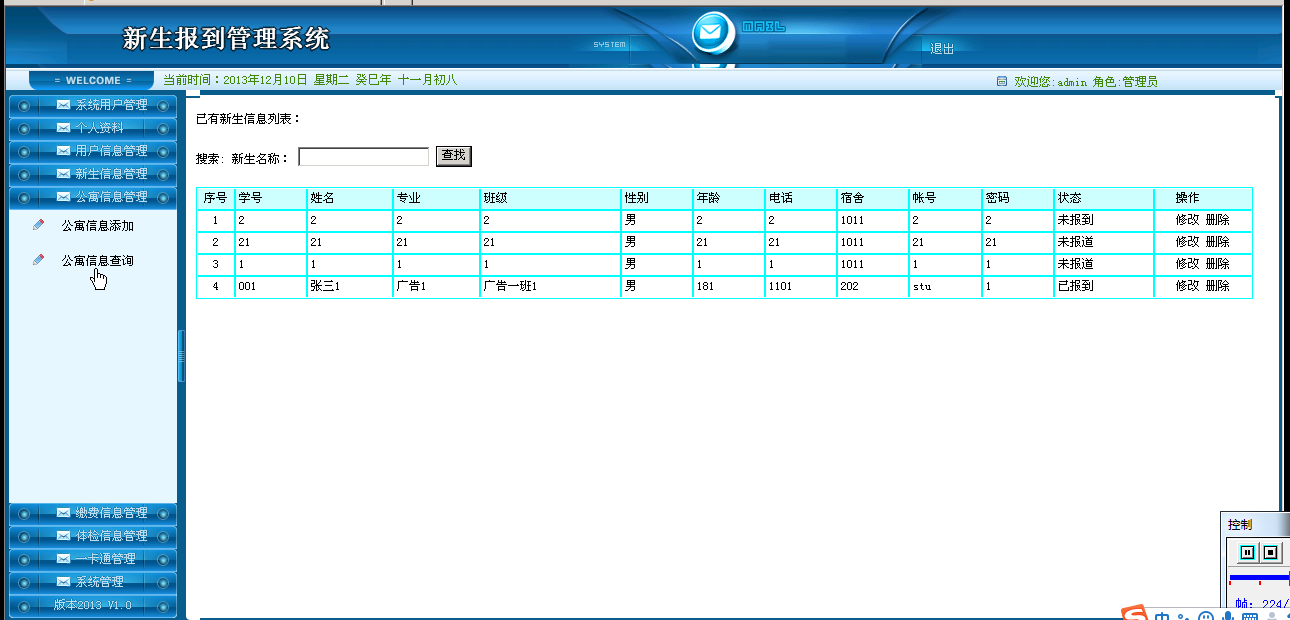This screenshot has height=620, width=1290.
Task: Select the 已报到 status cell
Action: click(x=1103, y=286)
